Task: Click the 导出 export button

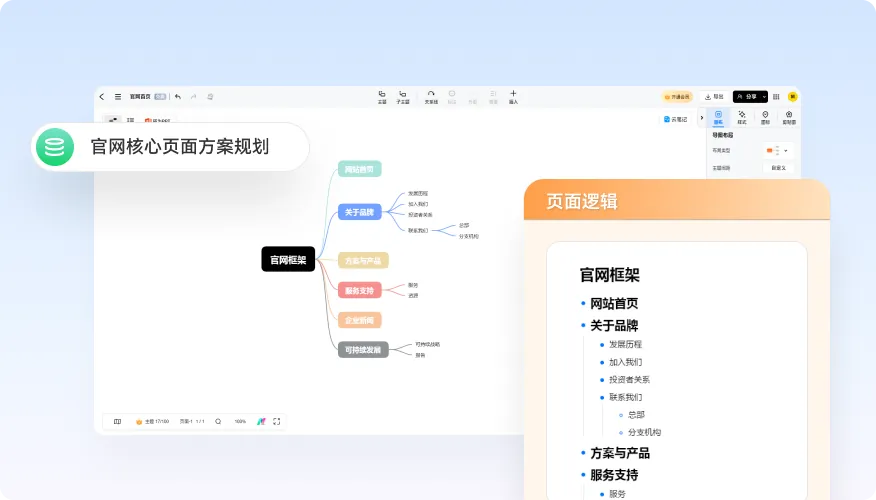Action: (715, 97)
